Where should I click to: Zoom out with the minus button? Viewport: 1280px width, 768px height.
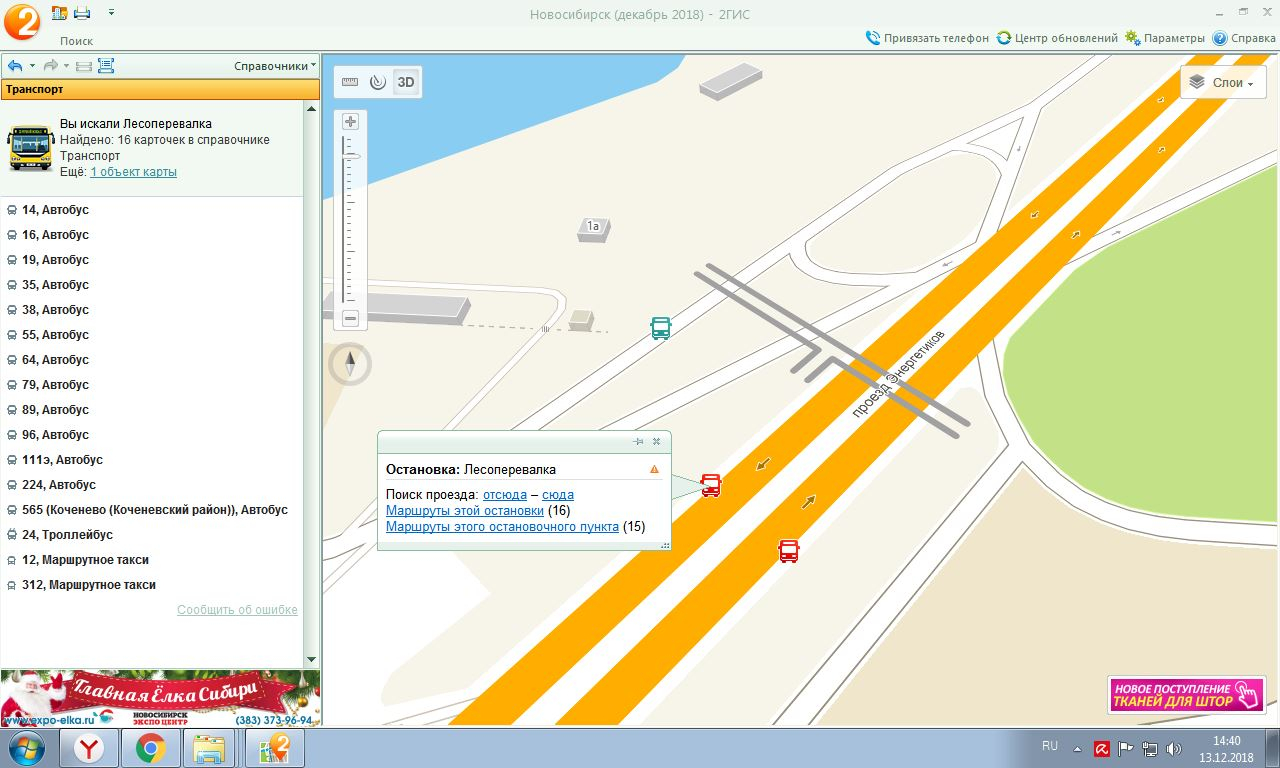tap(350, 319)
